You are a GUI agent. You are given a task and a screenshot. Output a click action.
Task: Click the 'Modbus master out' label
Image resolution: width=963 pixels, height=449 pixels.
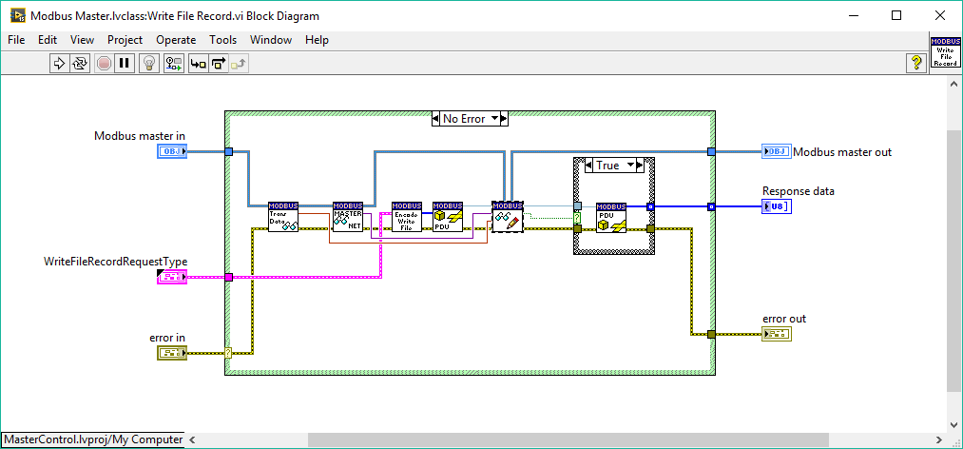[843, 151]
